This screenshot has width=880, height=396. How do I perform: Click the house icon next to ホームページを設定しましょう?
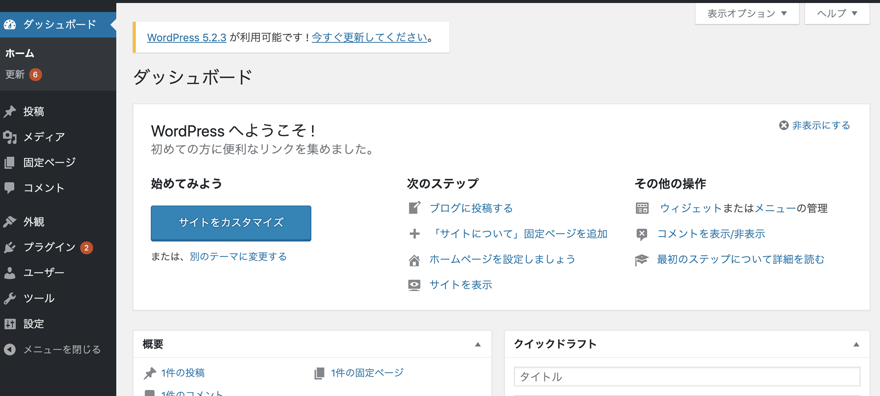click(x=414, y=260)
